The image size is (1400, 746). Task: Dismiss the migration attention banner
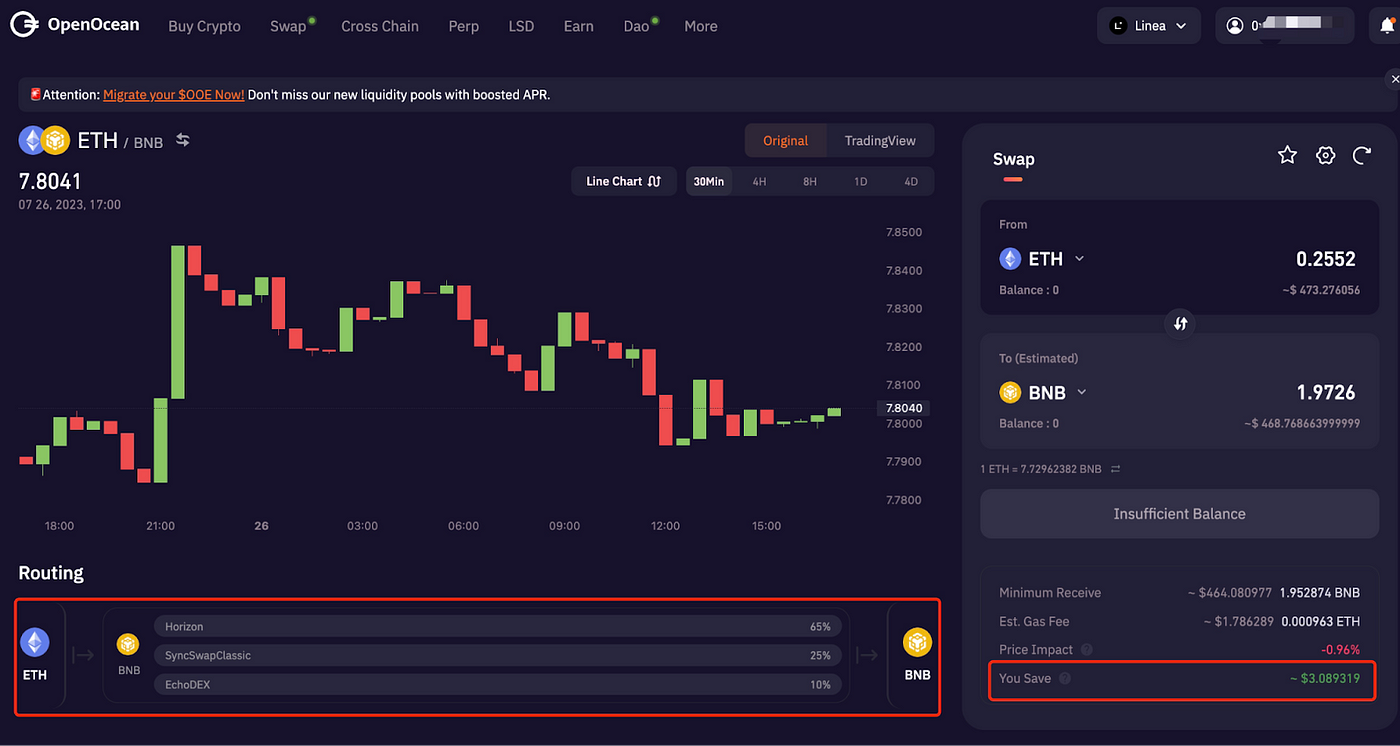click(1394, 78)
